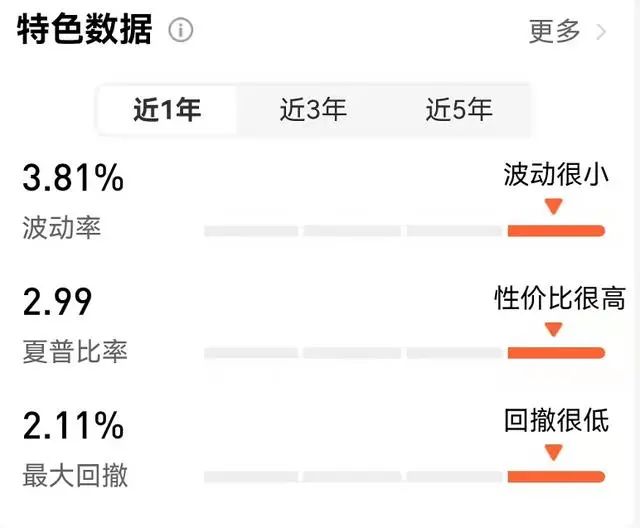Click the orange segment of the 最大回撤 bar
Screen dimensions: 640x528
[x=556, y=477]
